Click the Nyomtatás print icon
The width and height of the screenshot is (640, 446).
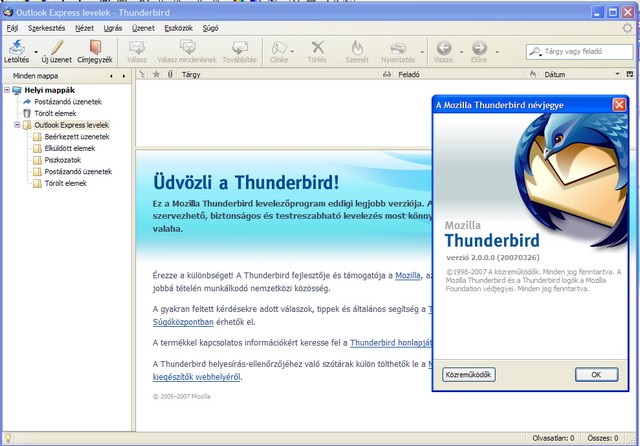coord(398,48)
